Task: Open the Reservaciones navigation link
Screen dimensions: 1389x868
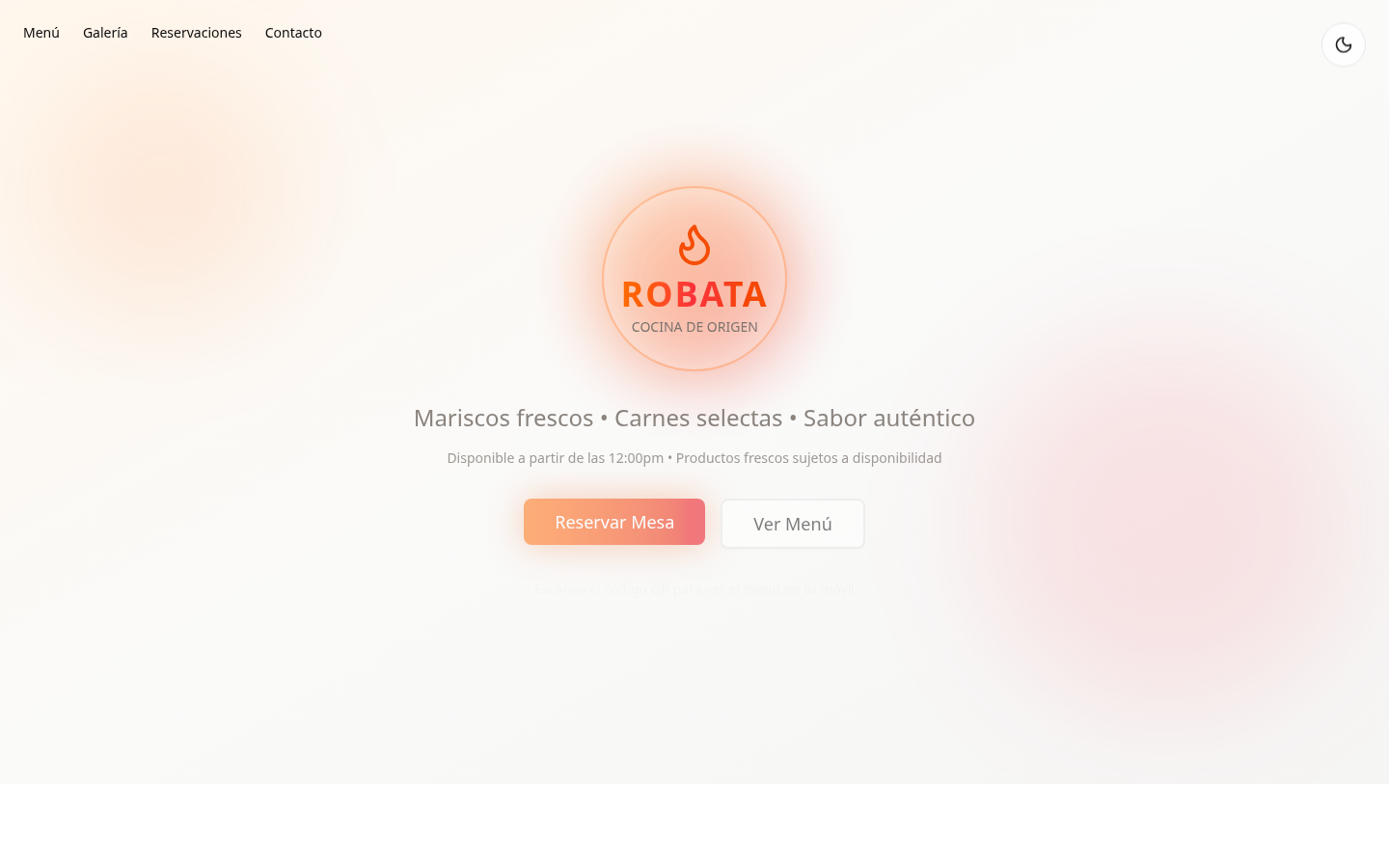Action: [x=197, y=33]
